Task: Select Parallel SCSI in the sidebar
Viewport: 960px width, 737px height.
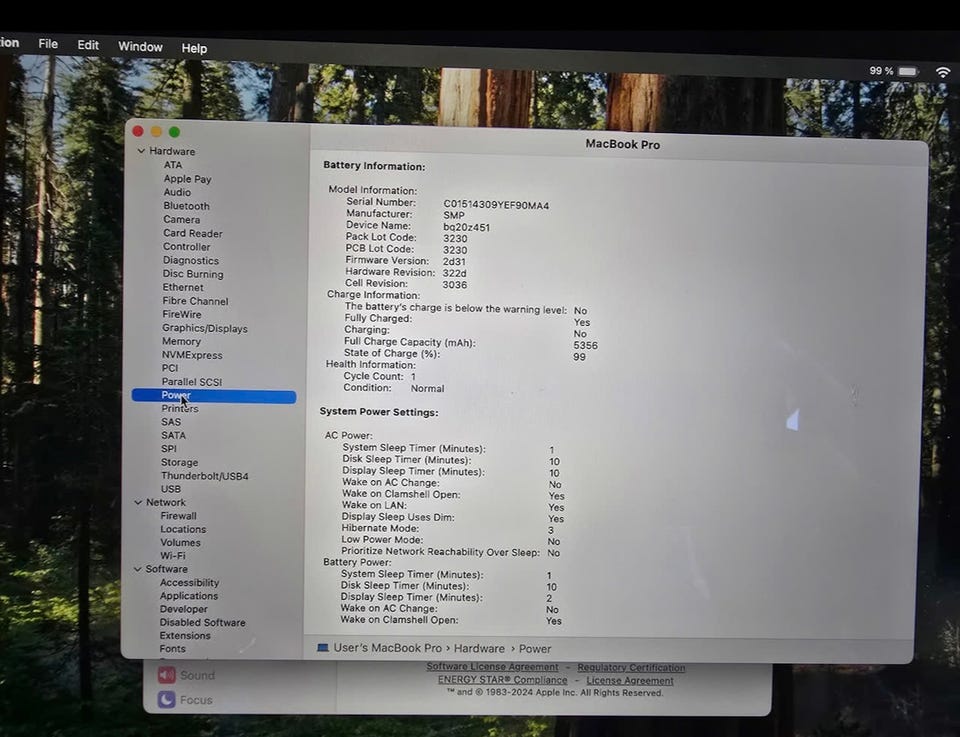Action: (192, 381)
